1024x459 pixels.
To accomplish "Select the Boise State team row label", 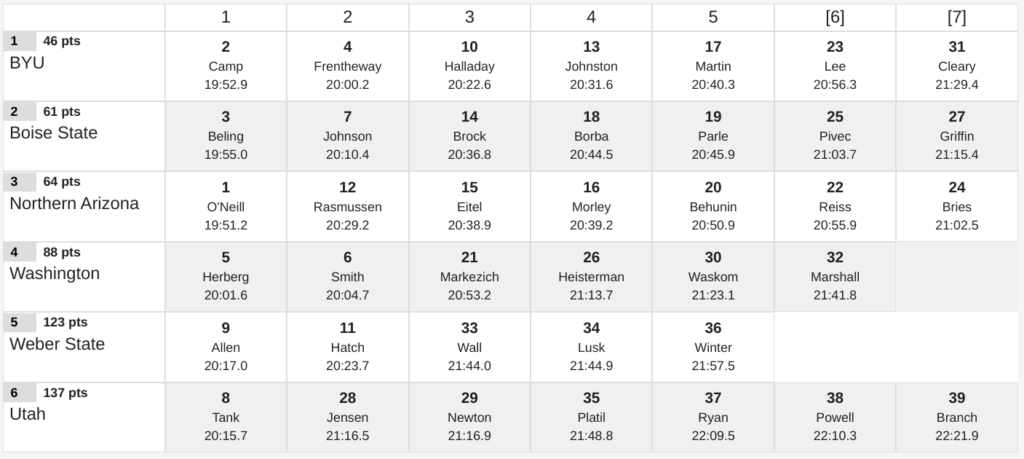I will click(x=54, y=133).
